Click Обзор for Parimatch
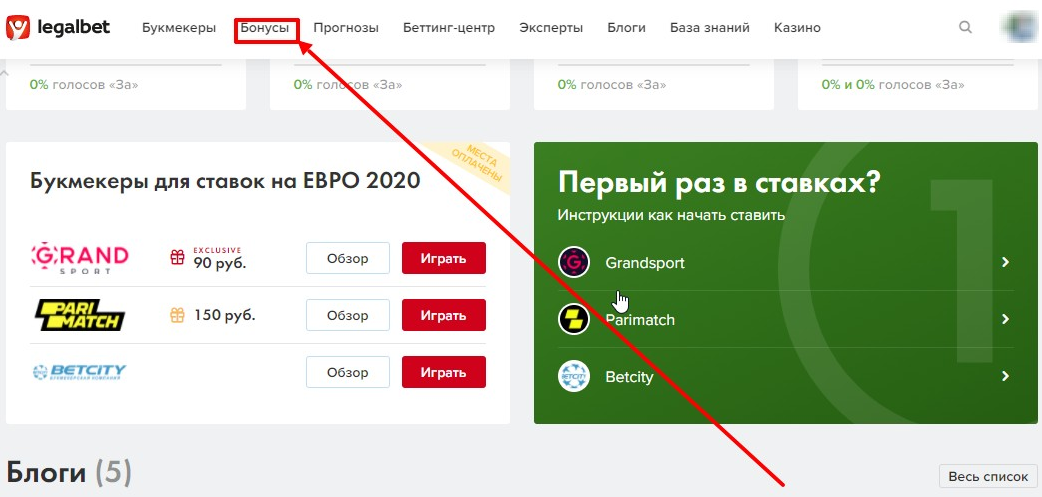 coord(348,315)
